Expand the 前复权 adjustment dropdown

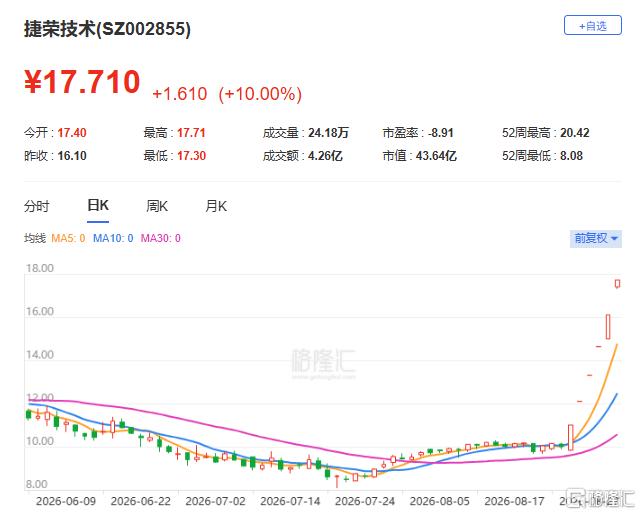coord(596,238)
